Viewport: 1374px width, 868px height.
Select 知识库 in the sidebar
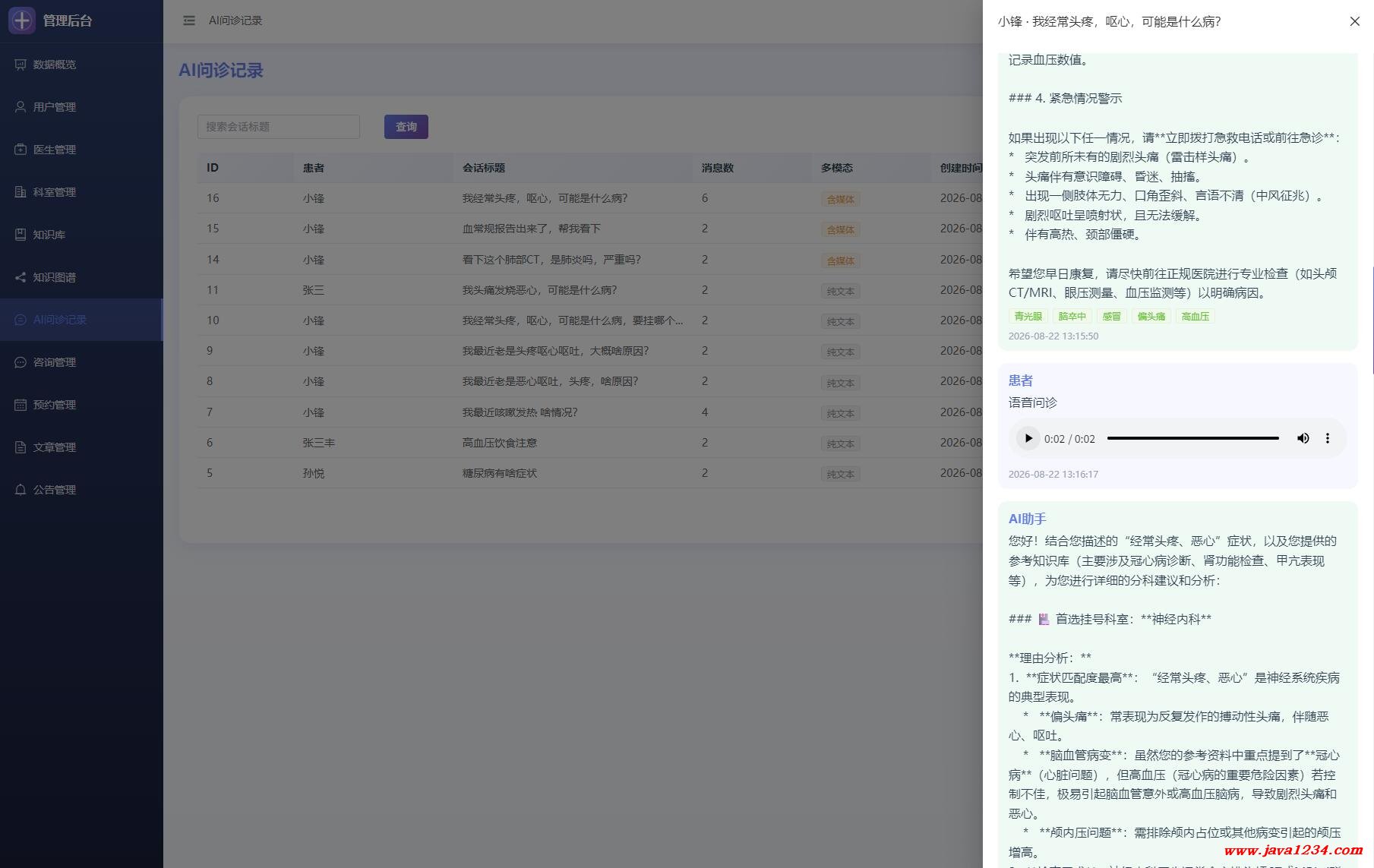tap(81, 235)
